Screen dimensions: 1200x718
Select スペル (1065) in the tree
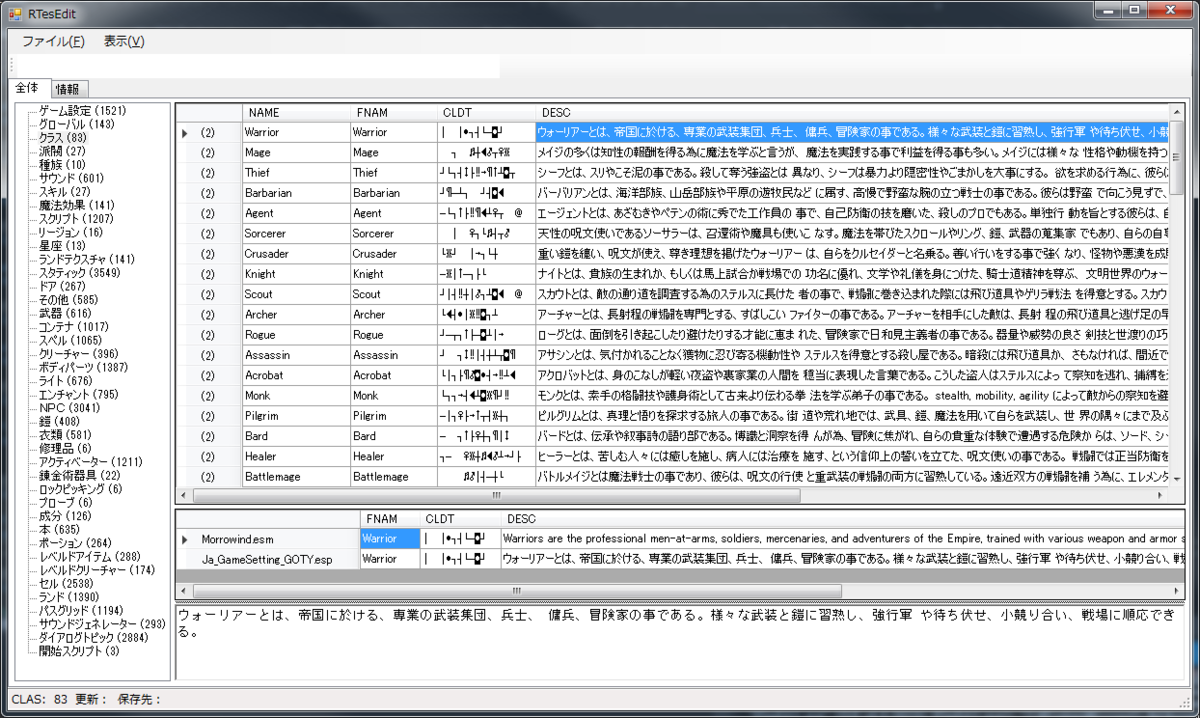[x=71, y=340]
